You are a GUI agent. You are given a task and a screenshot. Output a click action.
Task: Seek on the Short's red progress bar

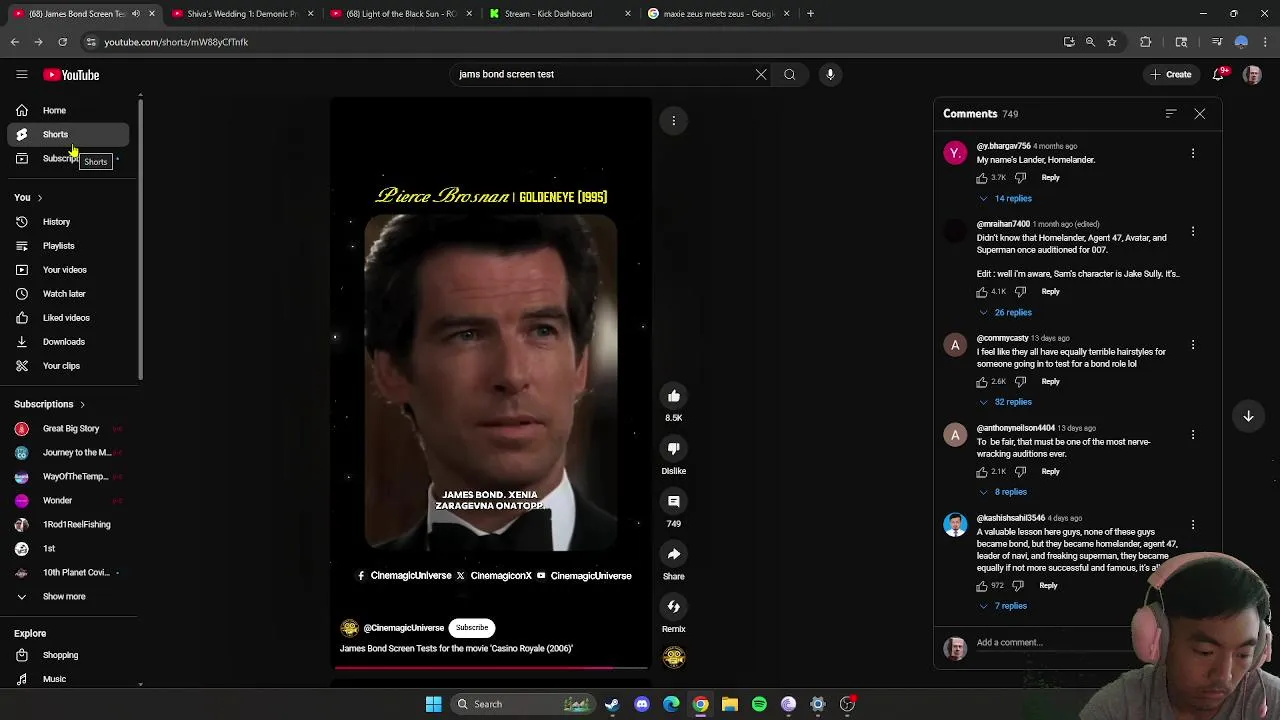(490, 667)
